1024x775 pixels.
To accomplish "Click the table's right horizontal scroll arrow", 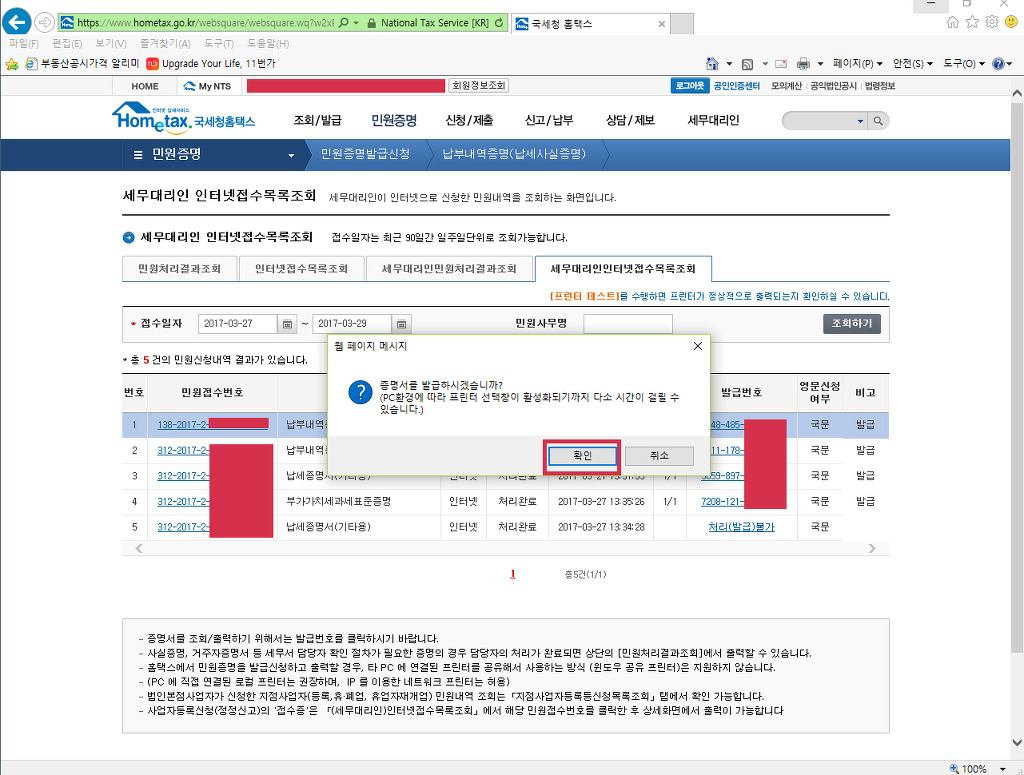I will 872,548.
